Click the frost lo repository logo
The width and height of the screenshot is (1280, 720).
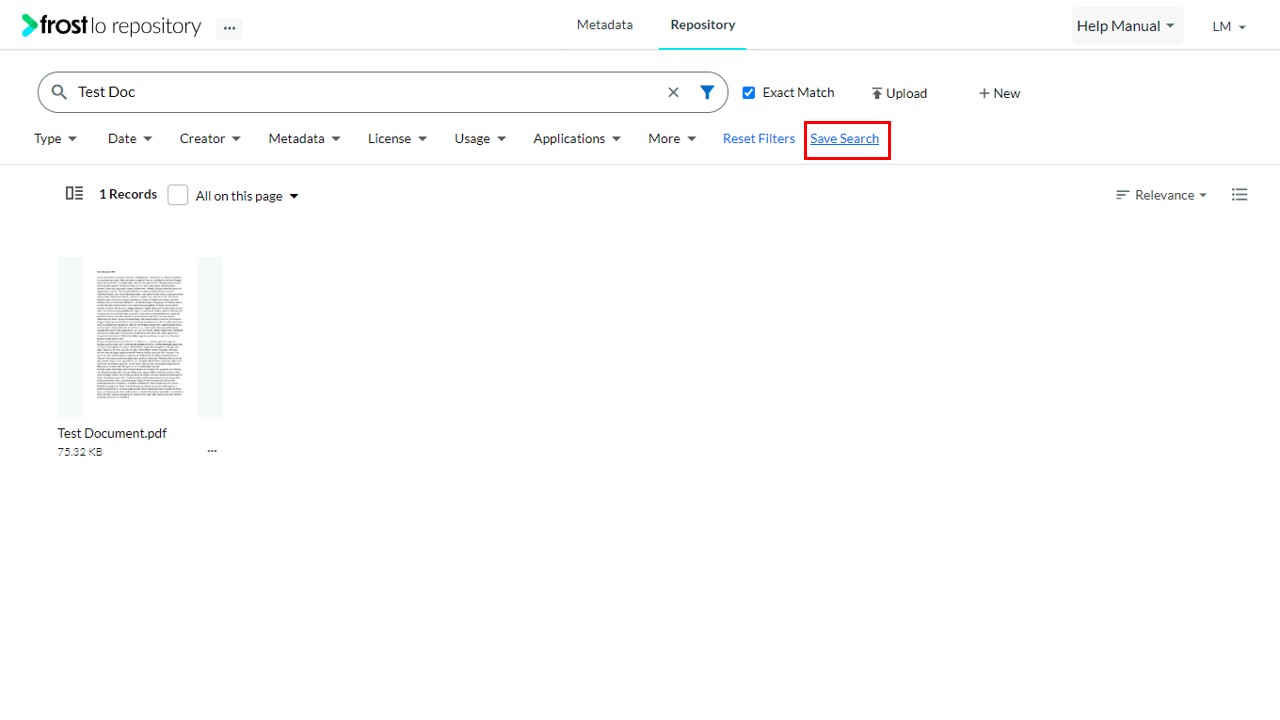coord(111,26)
